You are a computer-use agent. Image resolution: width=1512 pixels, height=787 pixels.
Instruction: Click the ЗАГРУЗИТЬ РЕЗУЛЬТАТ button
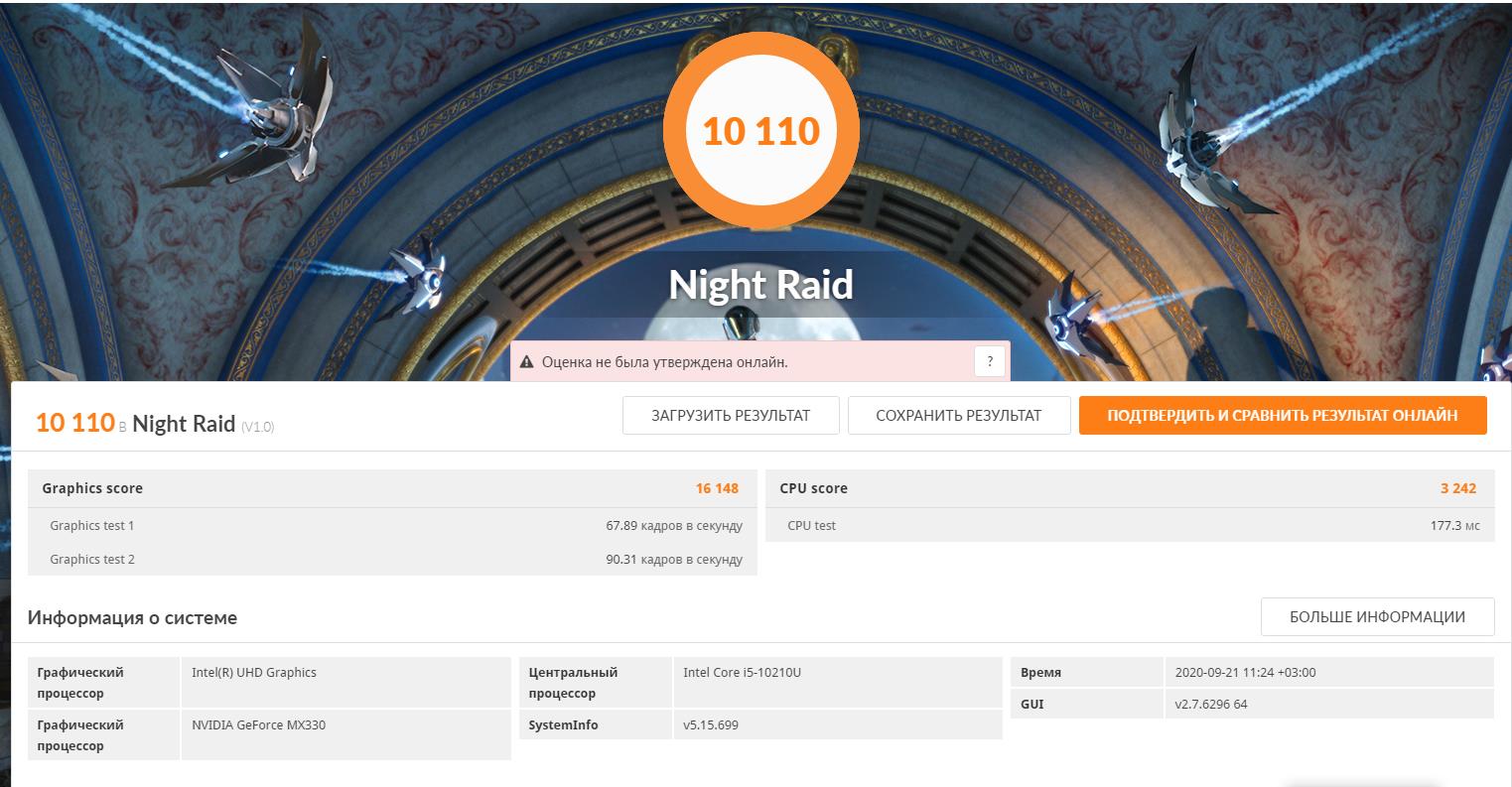point(731,416)
